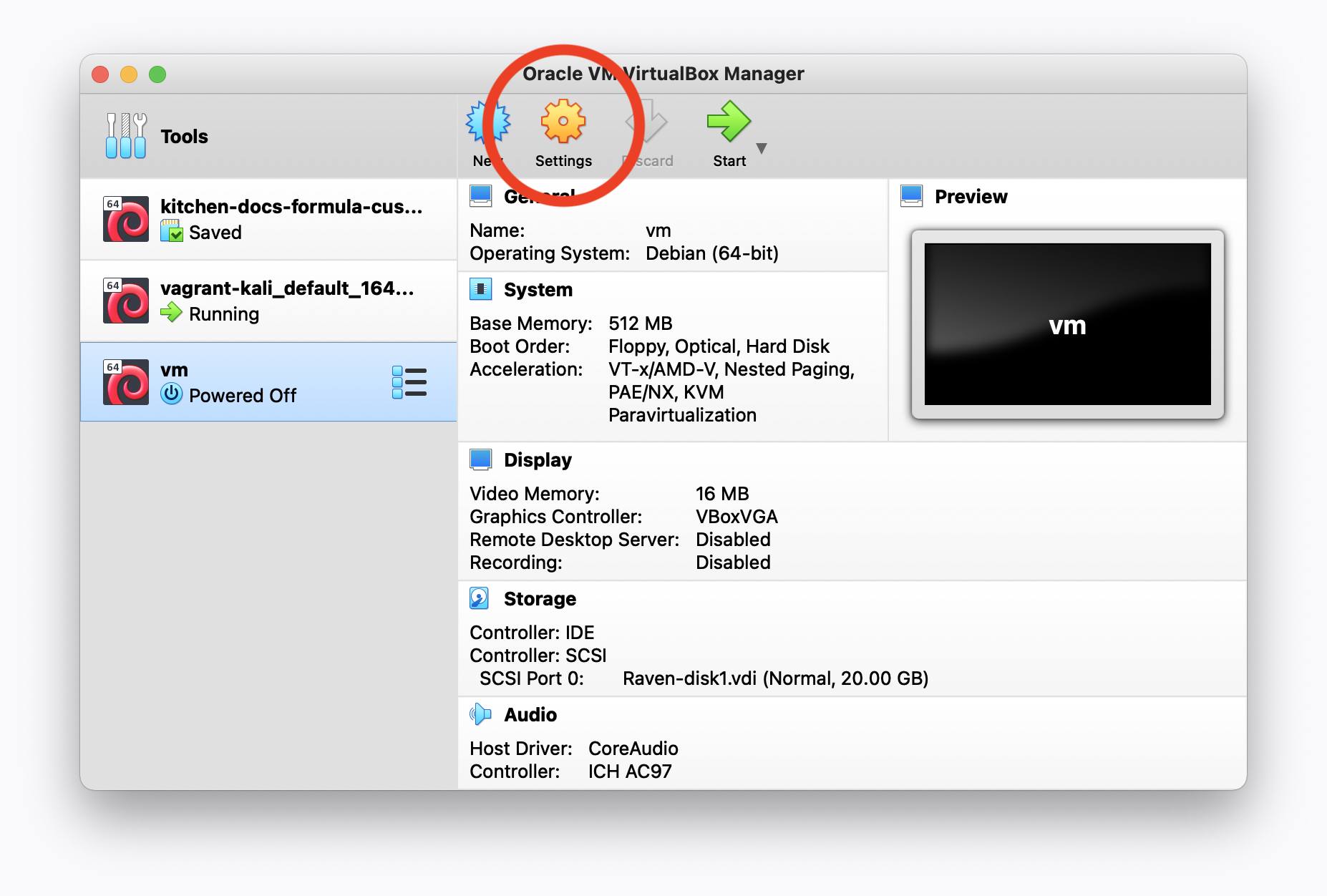
Task: Click the Audio speaker icon
Action: point(480,714)
